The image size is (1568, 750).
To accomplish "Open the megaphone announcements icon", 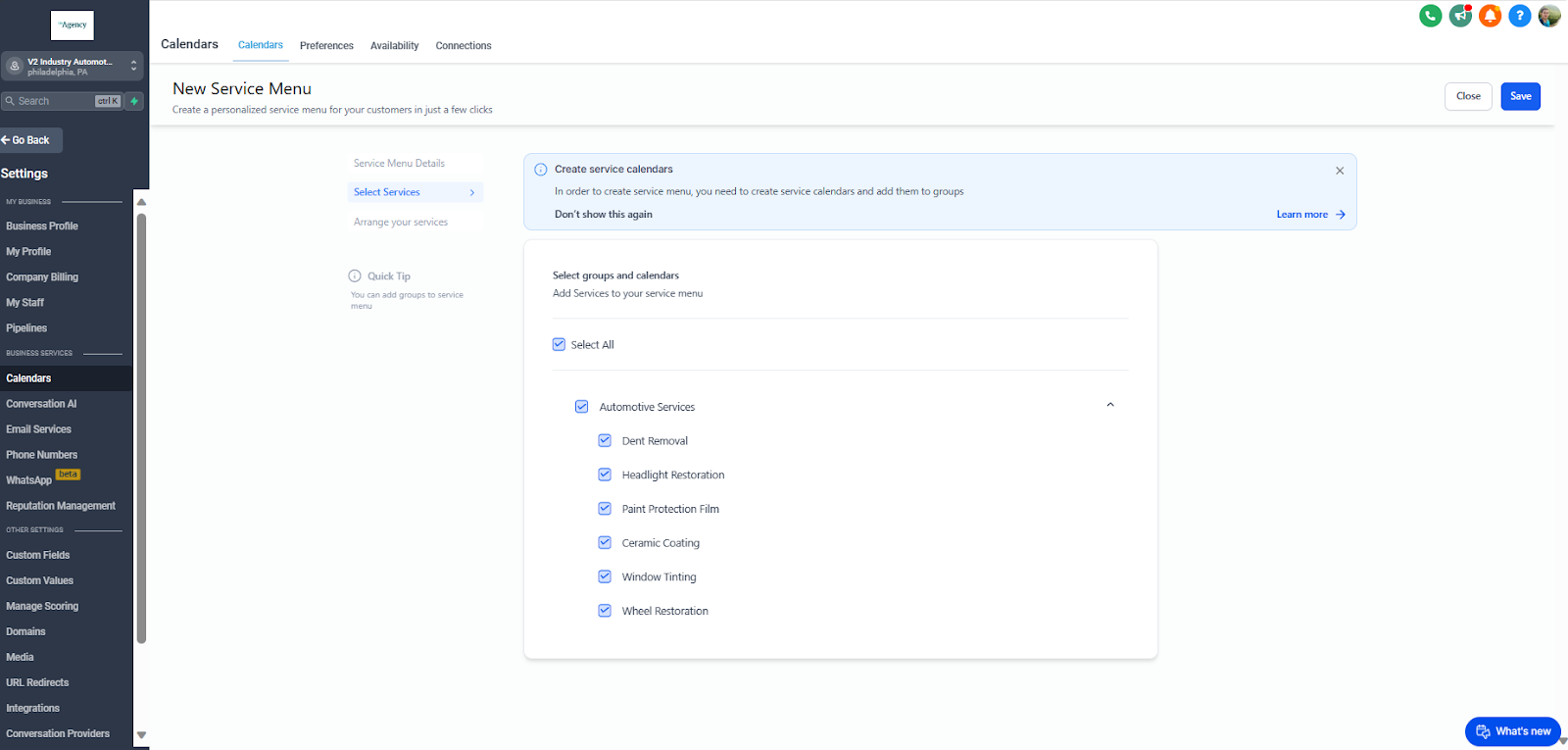I will (x=1460, y=16).
